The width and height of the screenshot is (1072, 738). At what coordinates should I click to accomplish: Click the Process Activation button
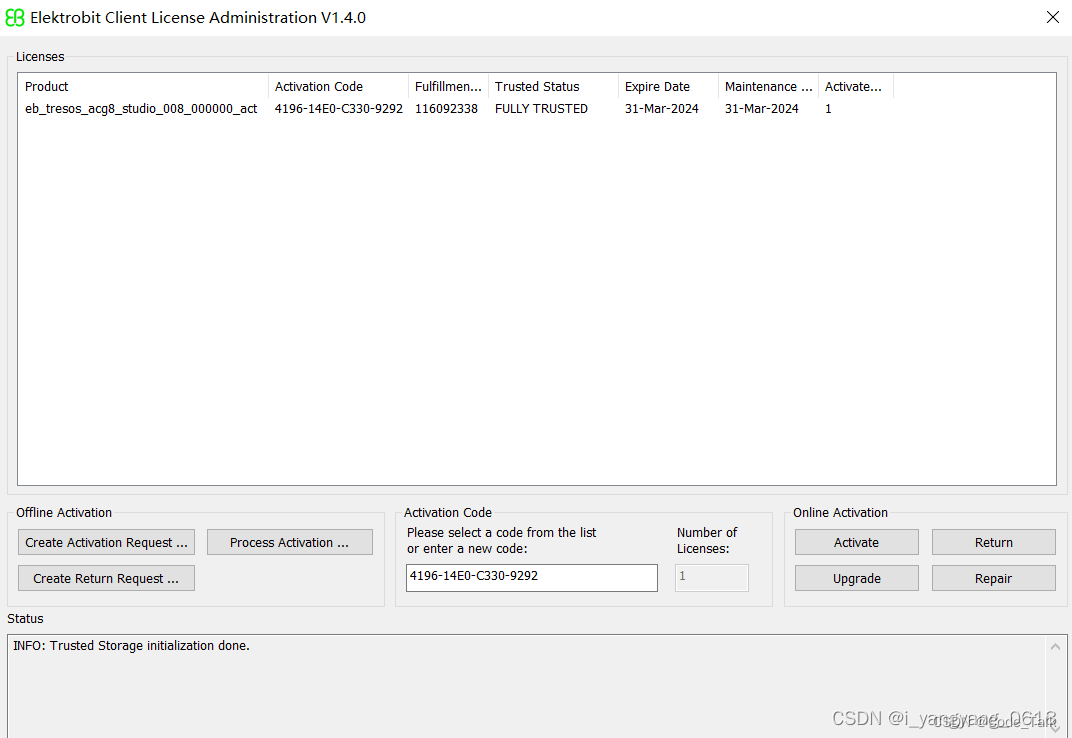click(x=289, y=542)
